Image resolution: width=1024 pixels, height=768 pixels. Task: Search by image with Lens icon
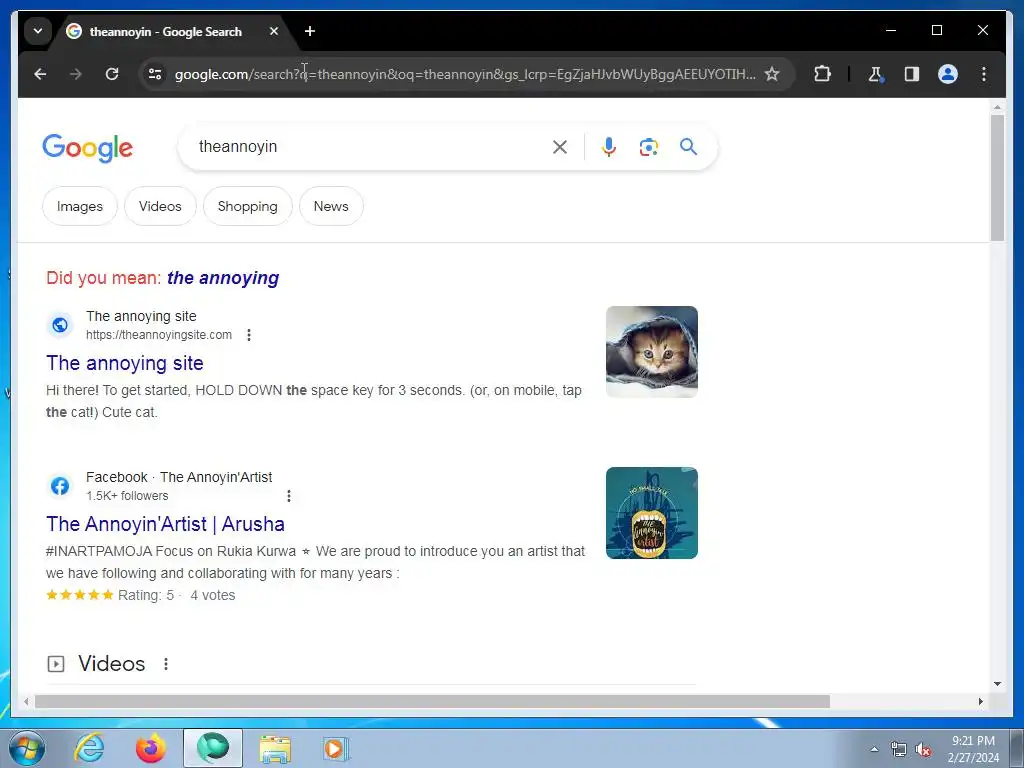click(x=648, y=147)
